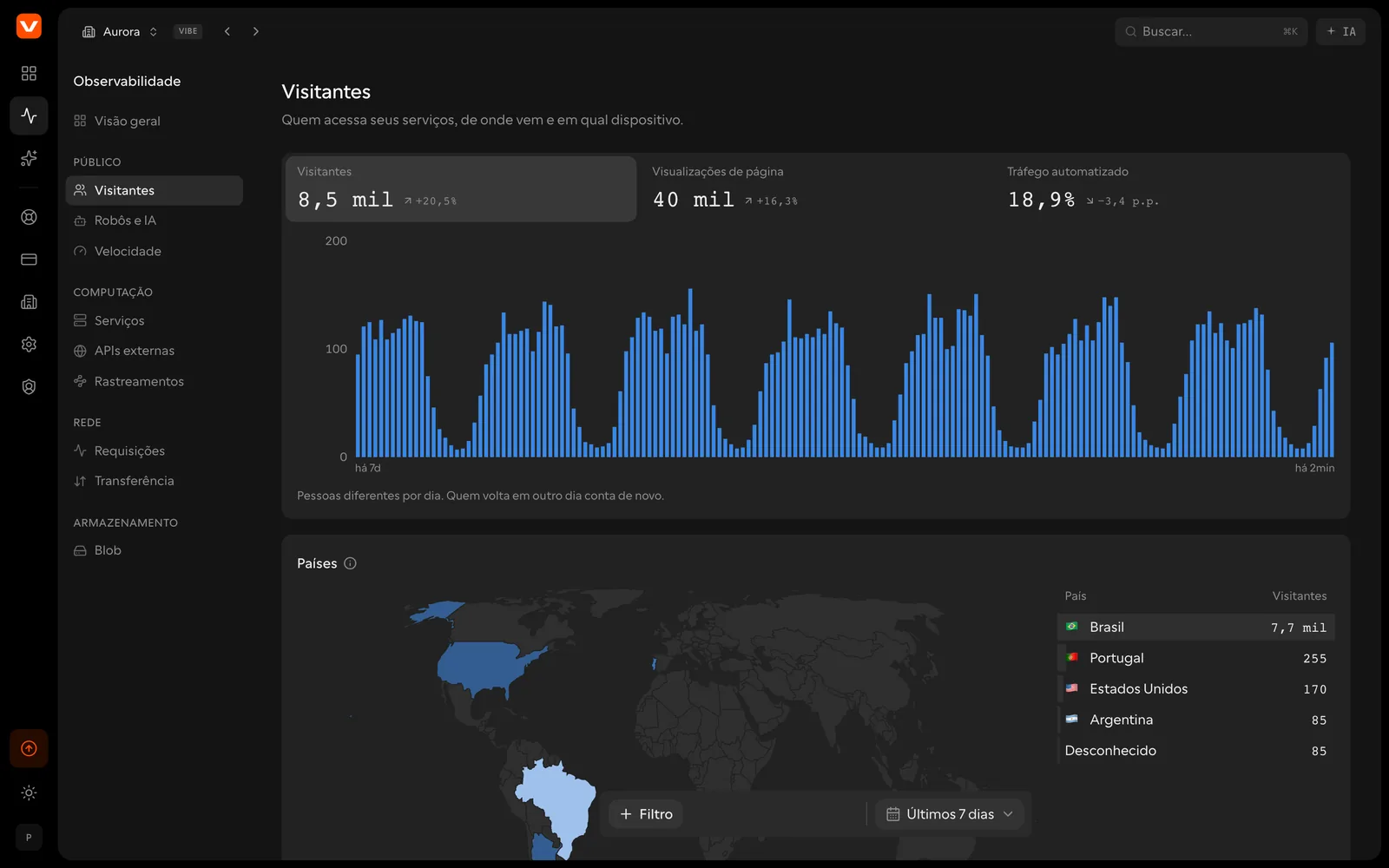The image size is (1389, 868).
Task: Select the Argentina row in the countries table
Action: 1195,720
